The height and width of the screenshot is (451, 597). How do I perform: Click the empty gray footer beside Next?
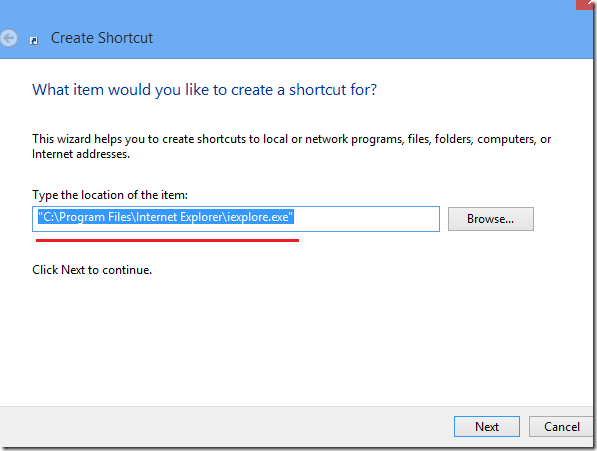click(228, 426)
